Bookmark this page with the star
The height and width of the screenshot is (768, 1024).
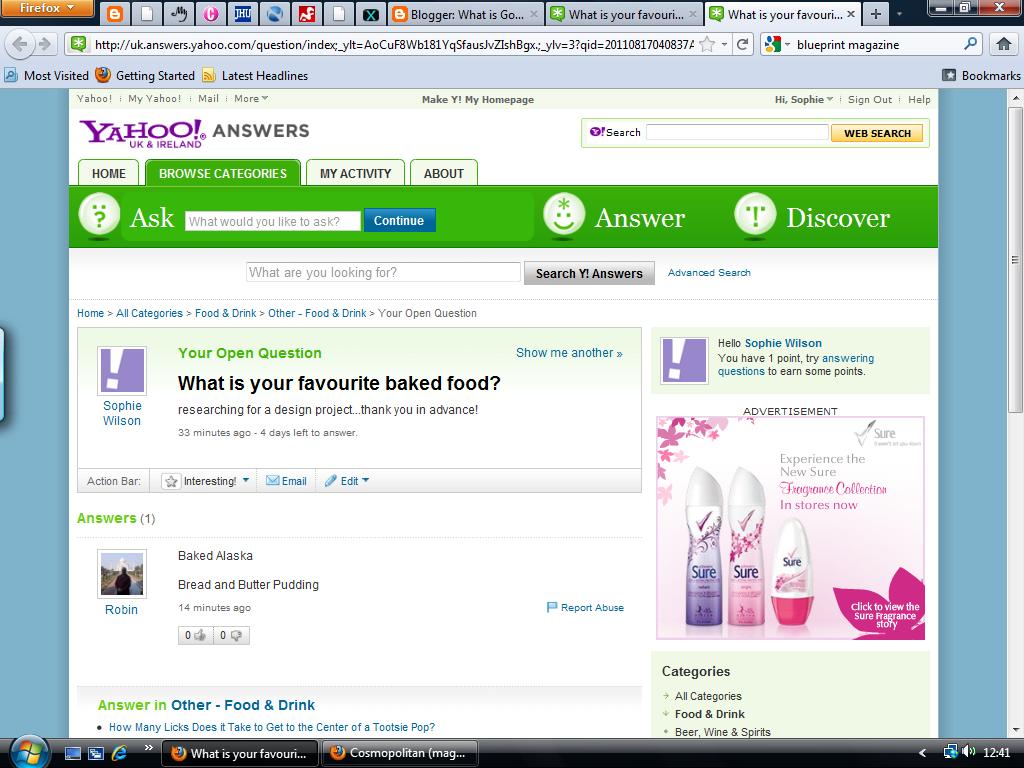[707, 44]
